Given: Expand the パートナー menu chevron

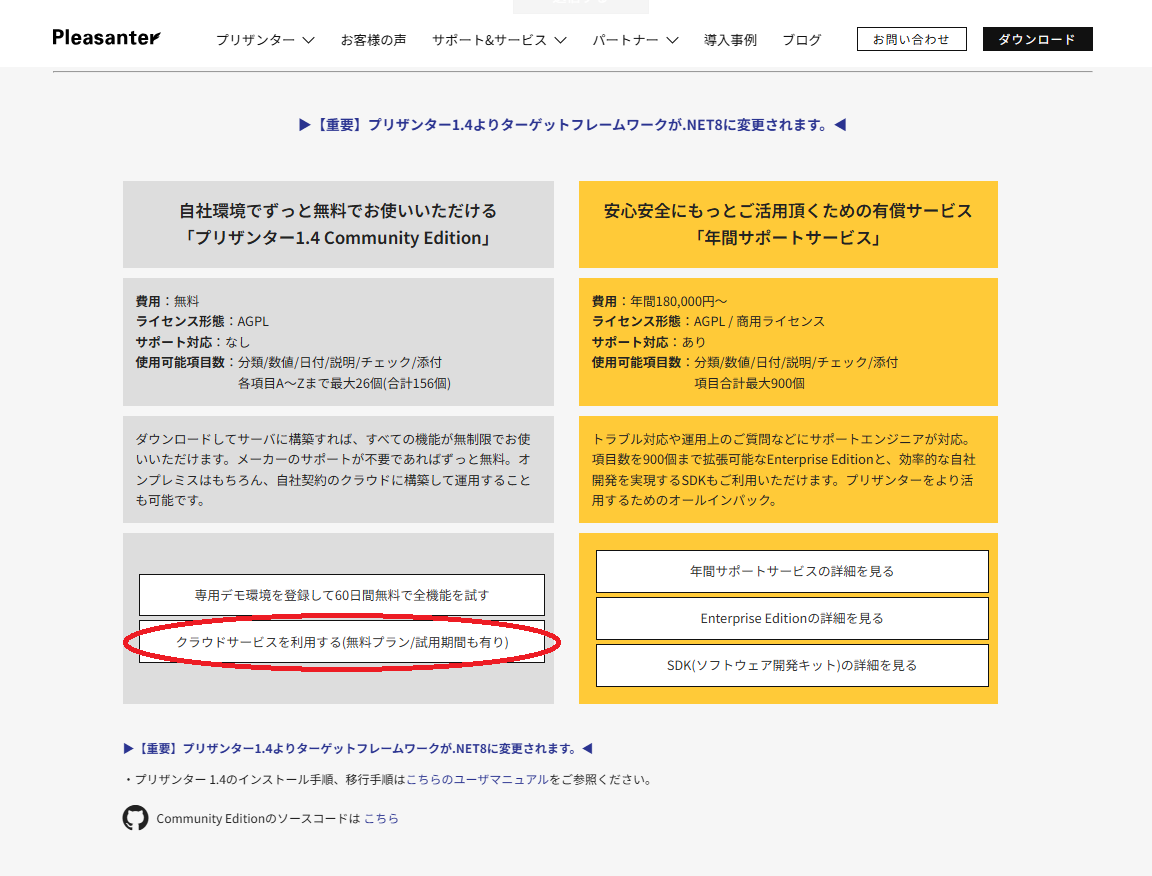Looking at the screenshot, I should tap(672, 40).
